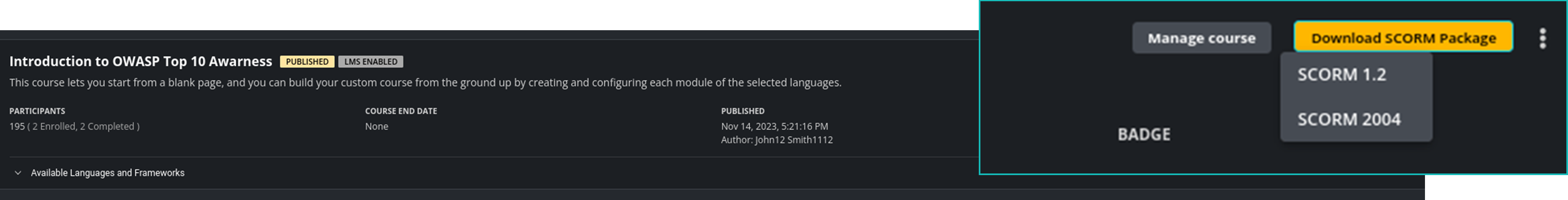Click the BADGE label

(1143, 134)
